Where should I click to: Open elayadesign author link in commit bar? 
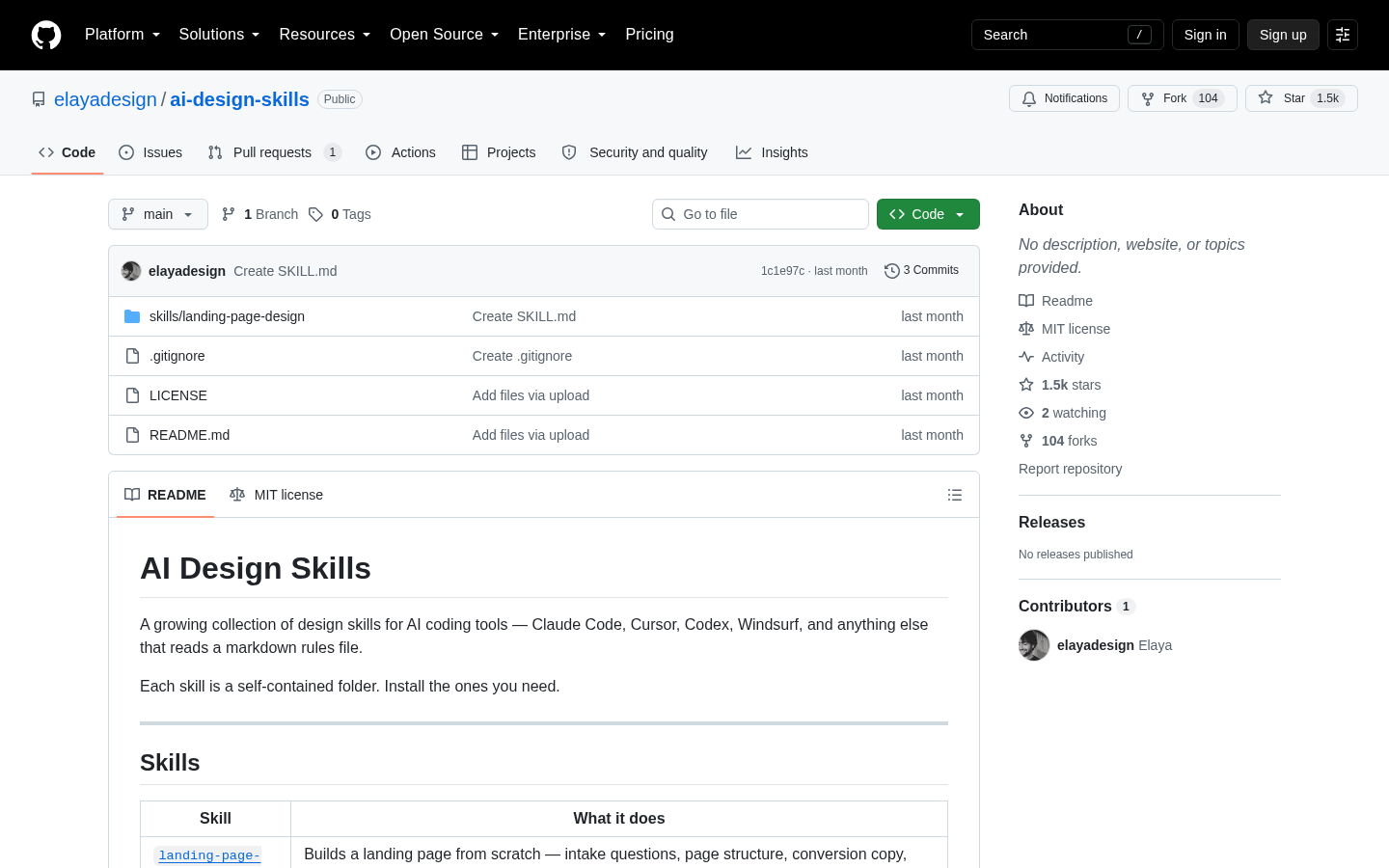(187, 271)
